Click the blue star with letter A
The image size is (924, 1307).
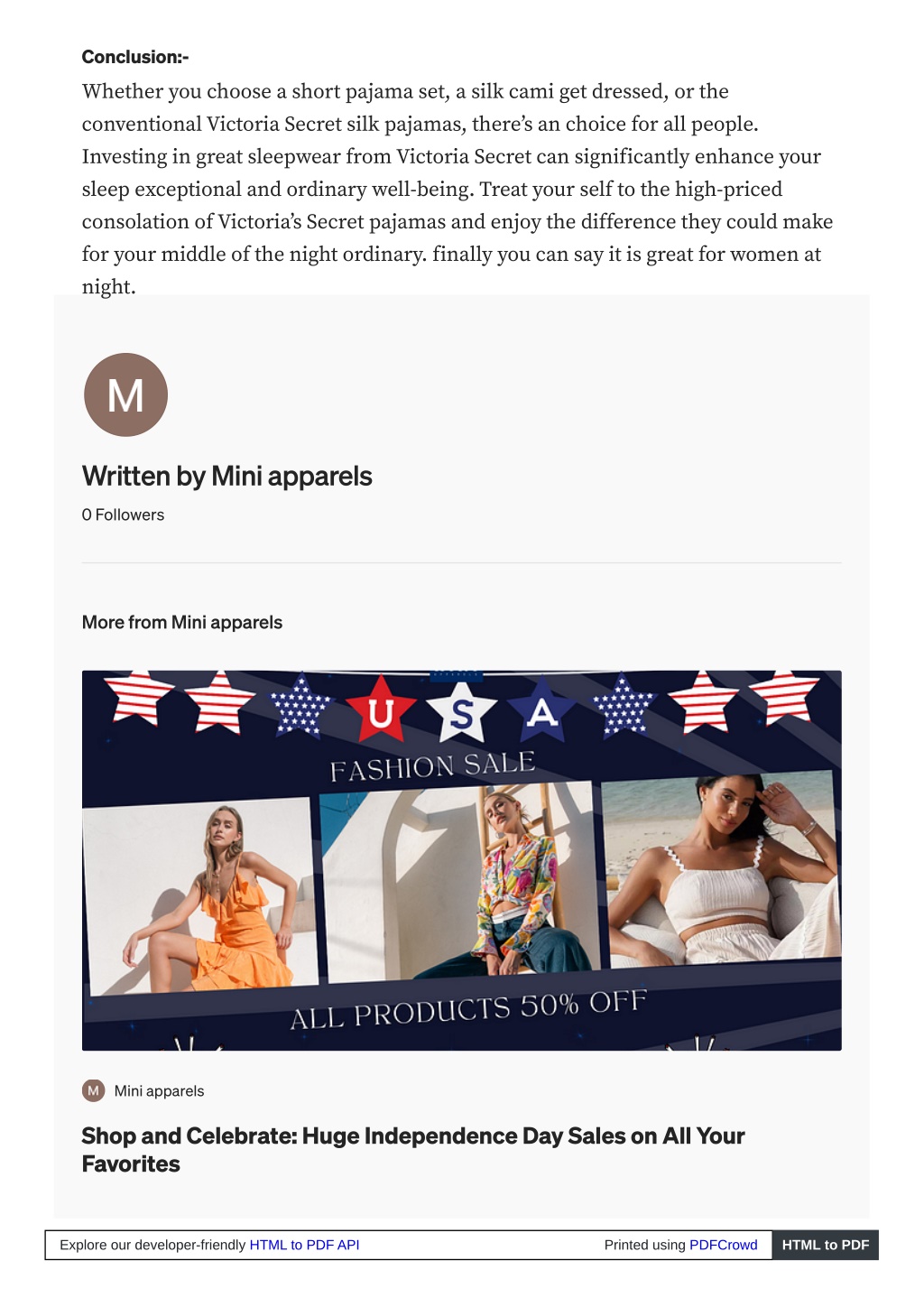pos(541,709)
